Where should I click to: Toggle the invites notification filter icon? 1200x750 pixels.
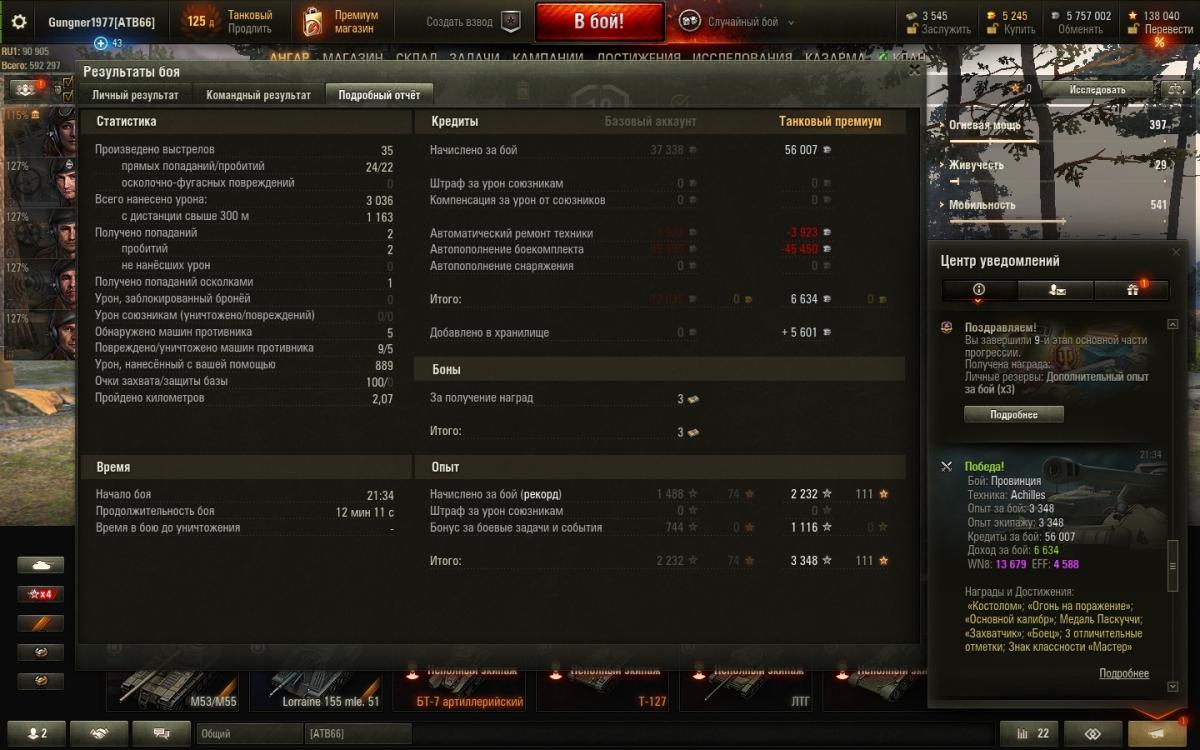(x=1056, y=290)
